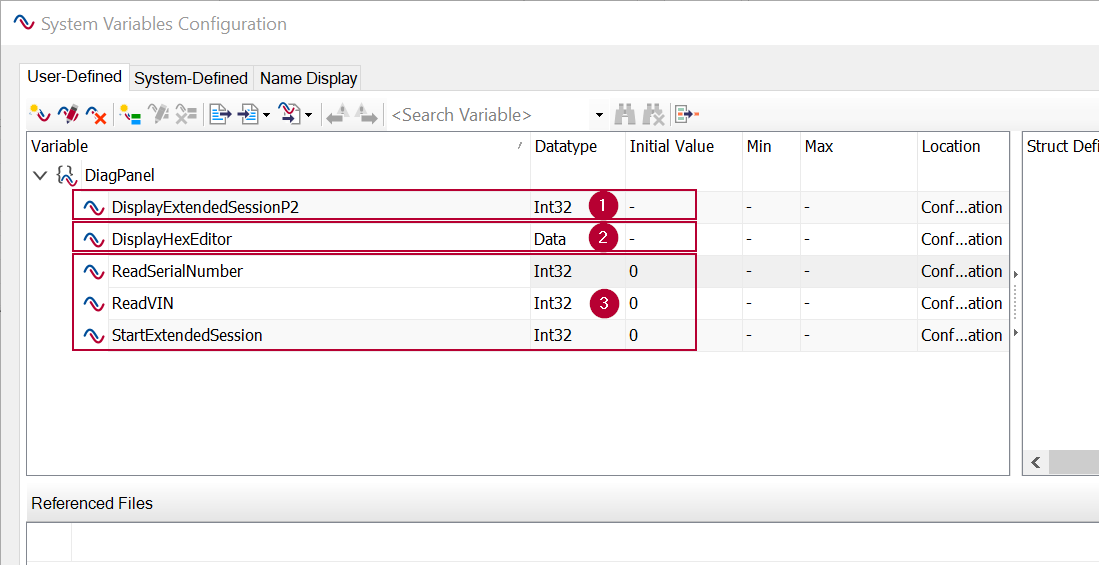Click the export variables document icon
Image resolution: width=1099 pixels, height=565 pixels.
point(221,114)
